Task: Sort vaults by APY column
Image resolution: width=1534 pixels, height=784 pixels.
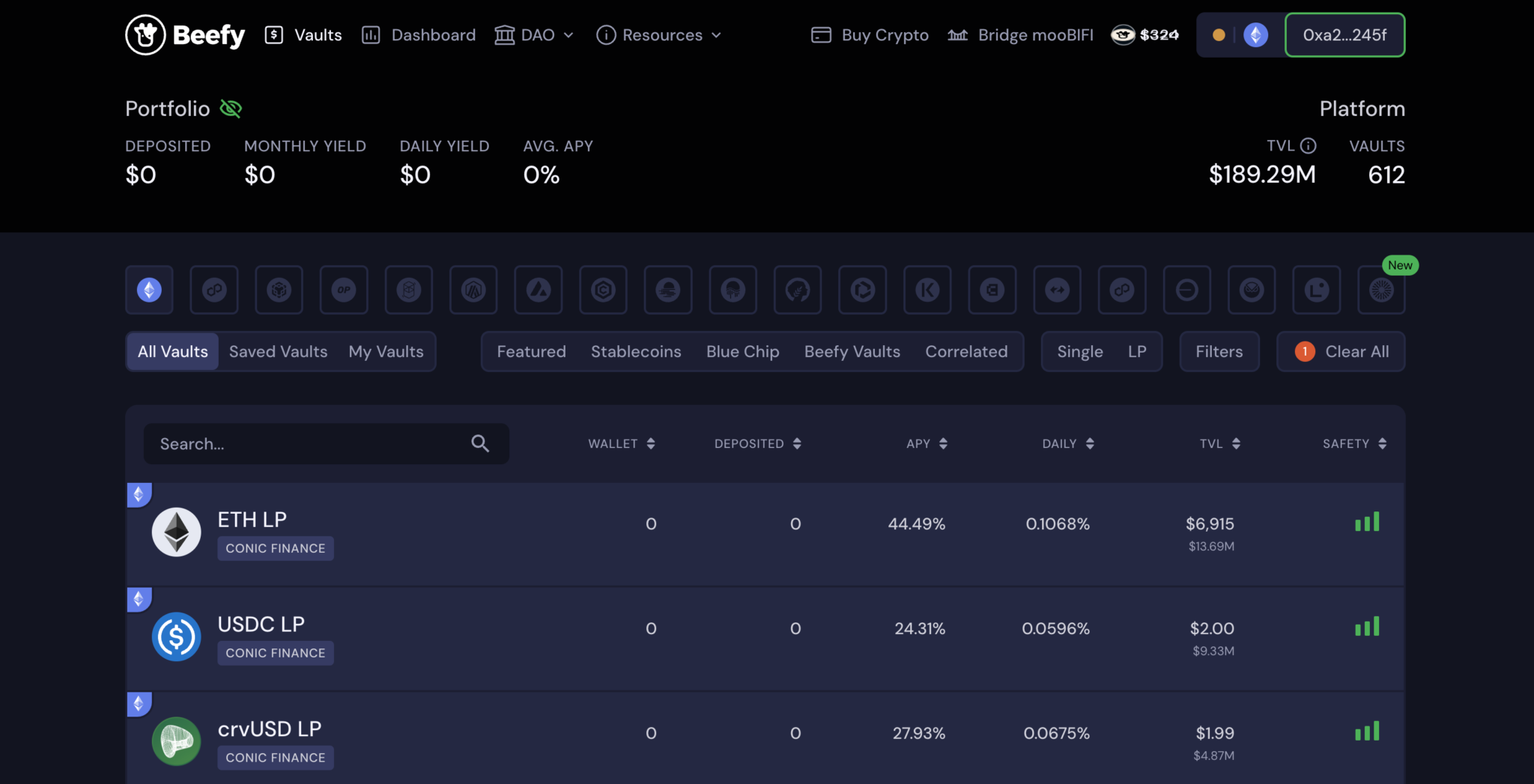Action: [x=927, y=444]
